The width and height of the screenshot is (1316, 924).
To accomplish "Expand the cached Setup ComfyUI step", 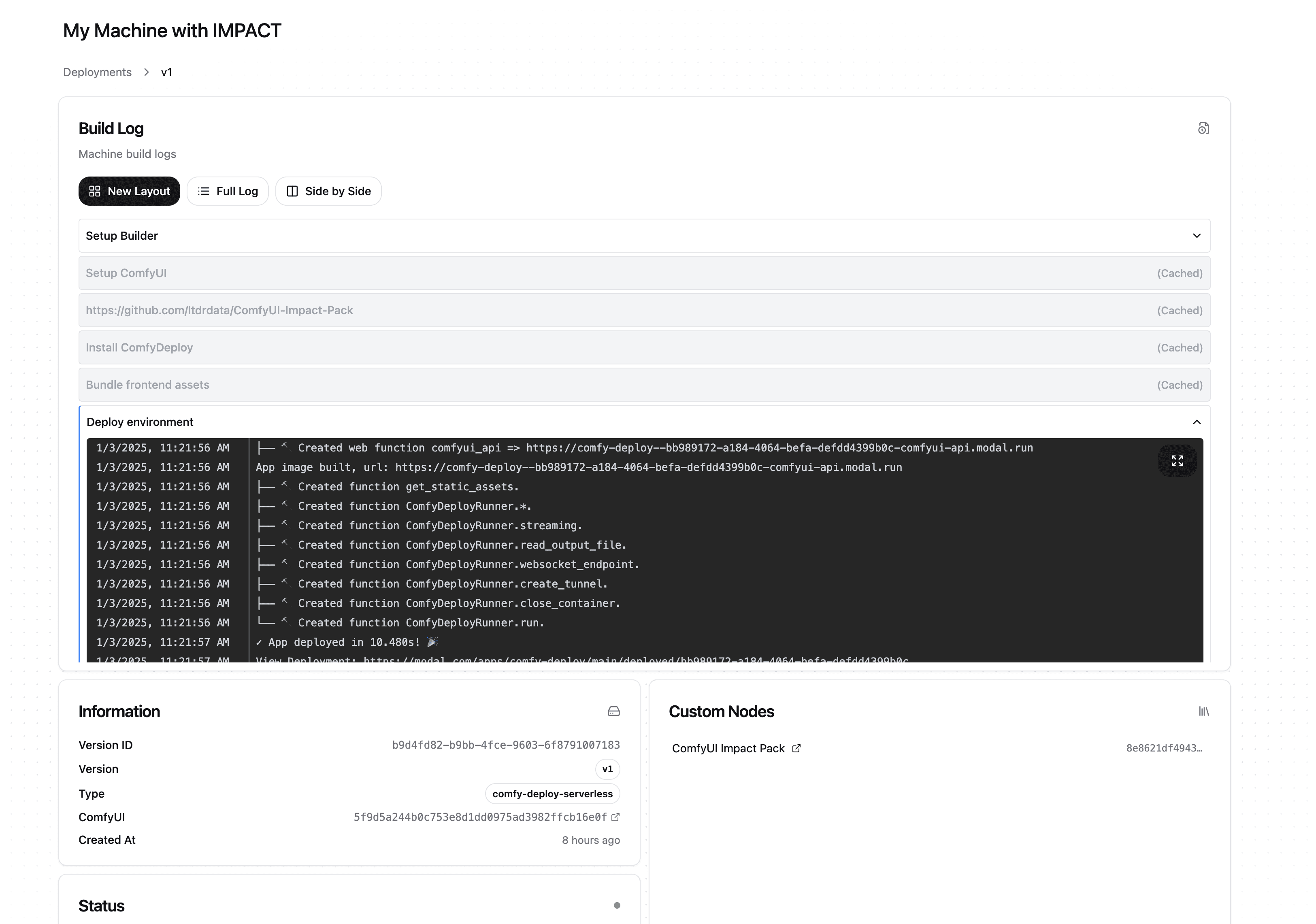I will click(x=644, y=273).
